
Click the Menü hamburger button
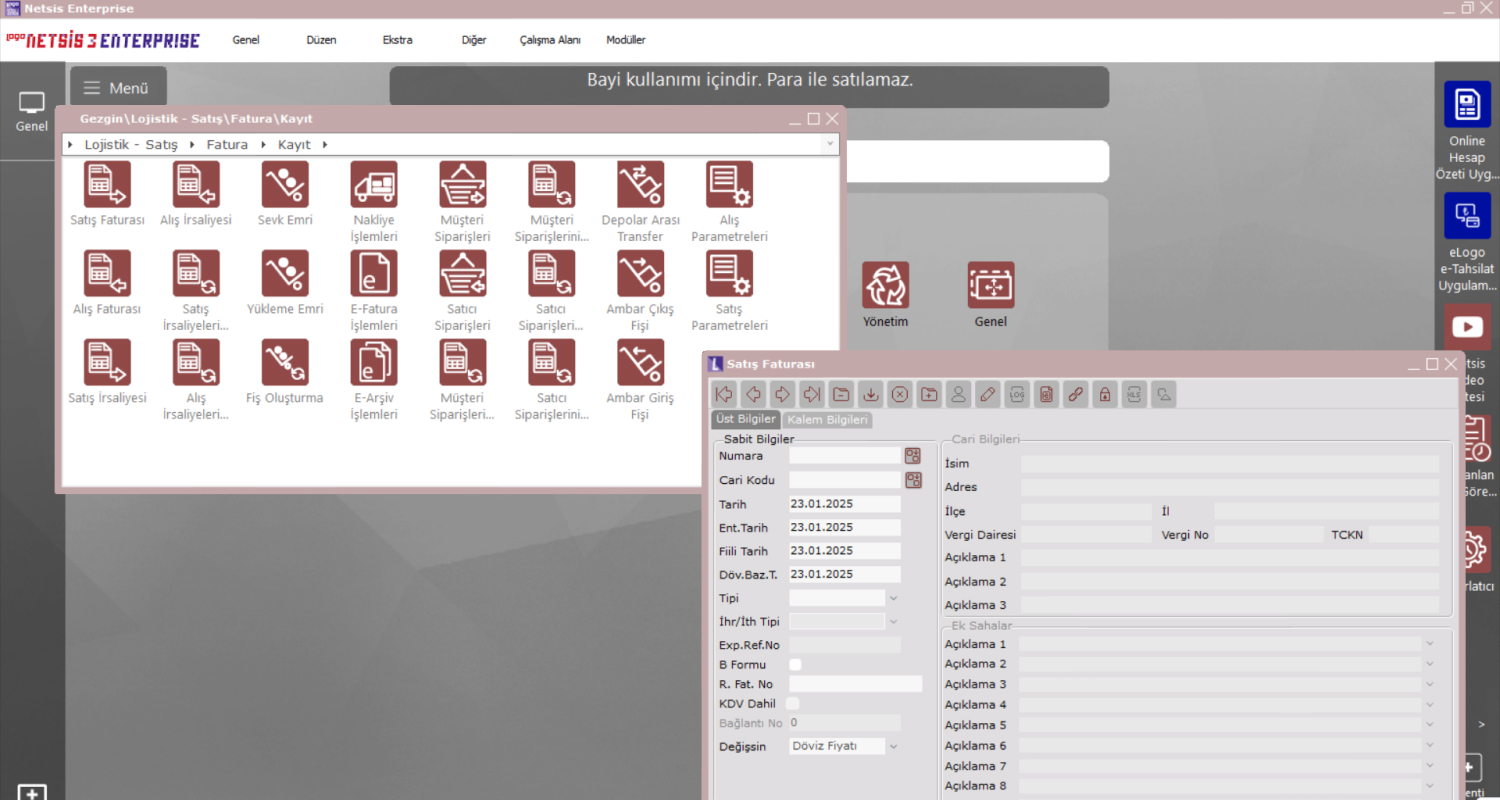[117, 87]
